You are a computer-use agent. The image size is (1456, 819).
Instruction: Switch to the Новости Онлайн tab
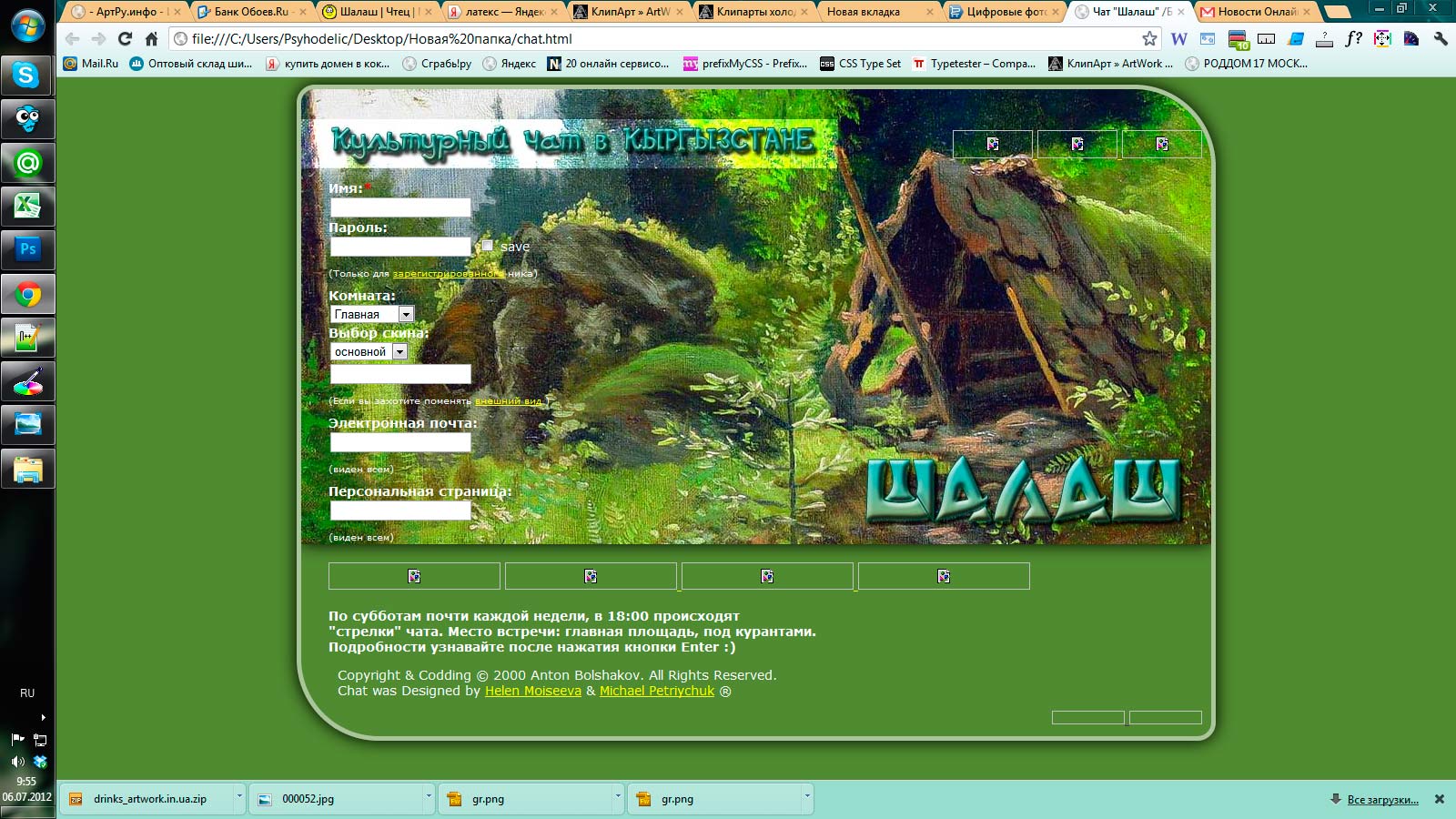[x=1256, y=12]
